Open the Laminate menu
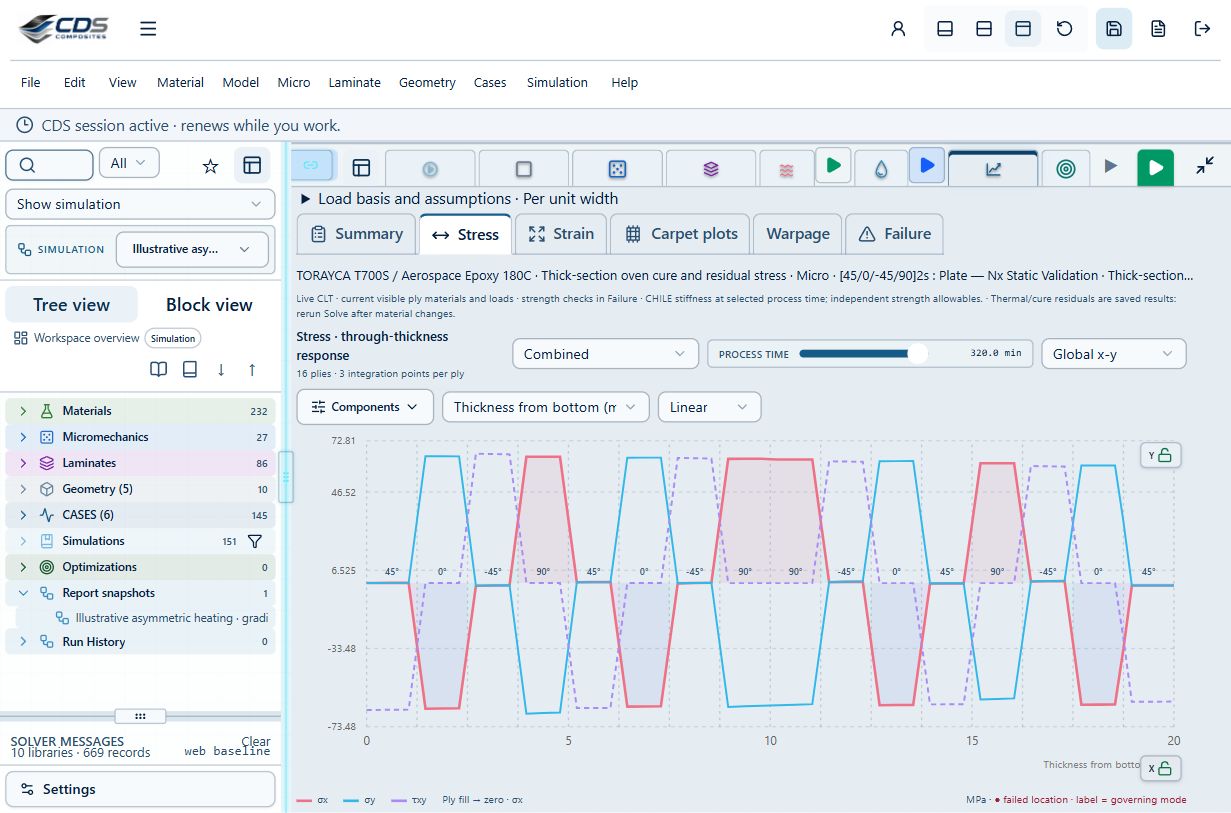This screenshot has height=813, width=1231. point(354,82)
